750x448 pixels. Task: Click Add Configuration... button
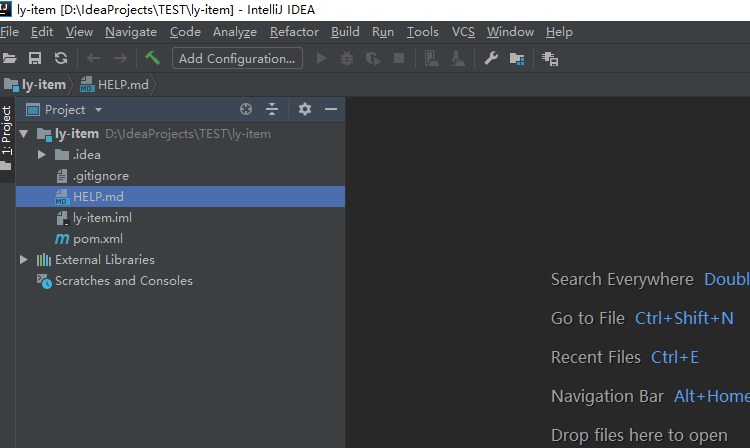[x=237, y=58]
